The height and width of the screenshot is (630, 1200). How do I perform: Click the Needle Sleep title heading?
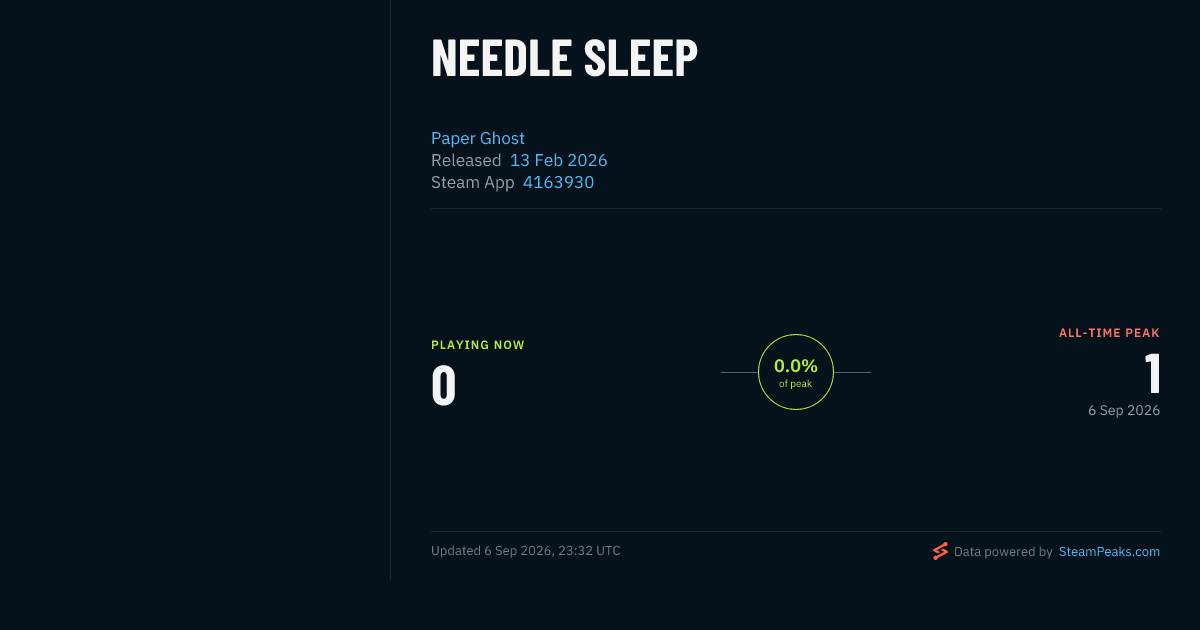[x=564, y=58]
